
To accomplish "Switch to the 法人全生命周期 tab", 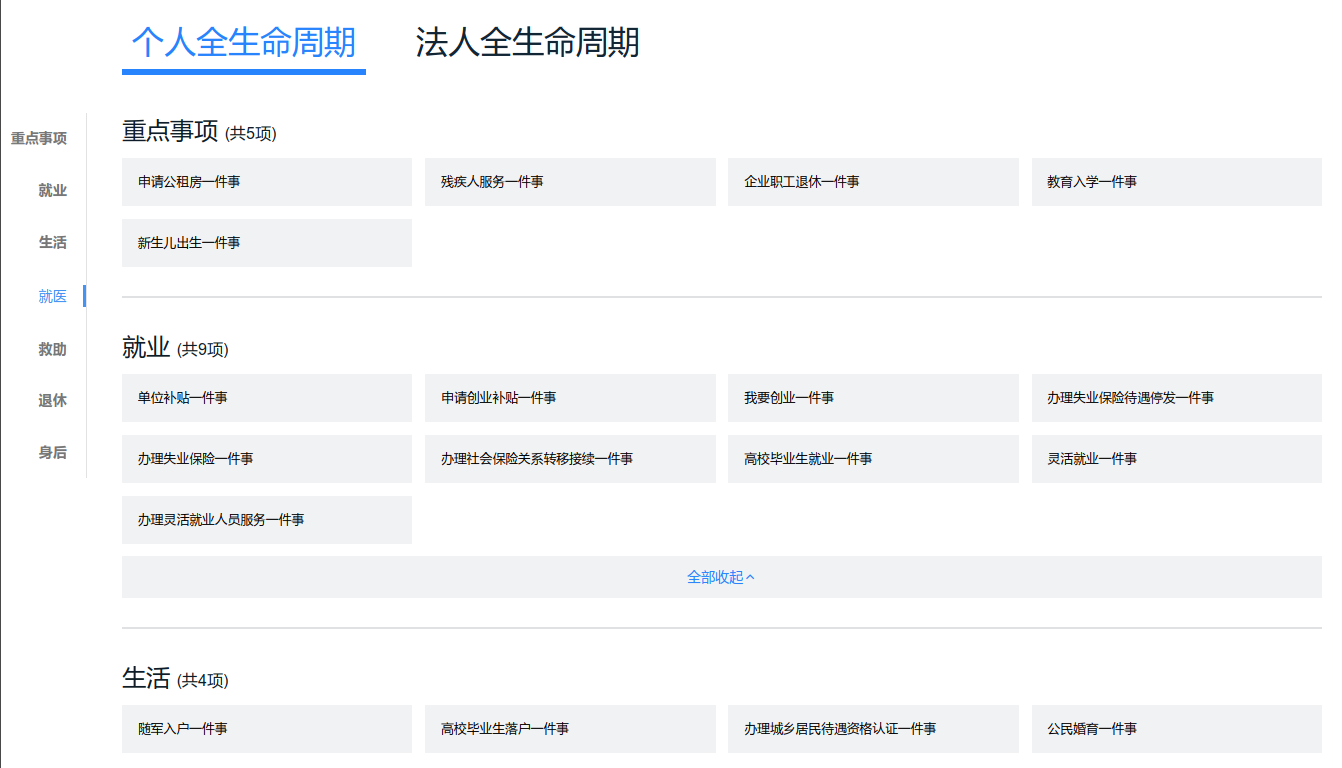I will coord(528,44).
